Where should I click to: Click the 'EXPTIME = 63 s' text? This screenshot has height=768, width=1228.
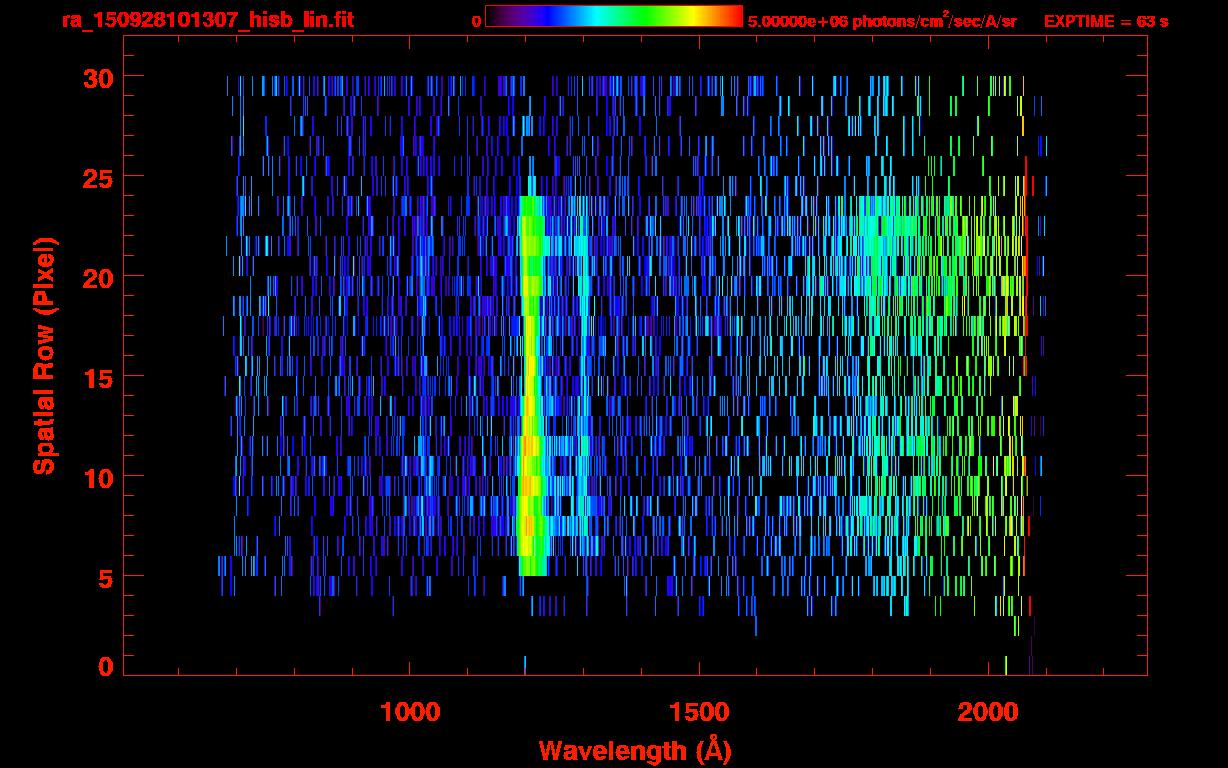pos(1106,21)
